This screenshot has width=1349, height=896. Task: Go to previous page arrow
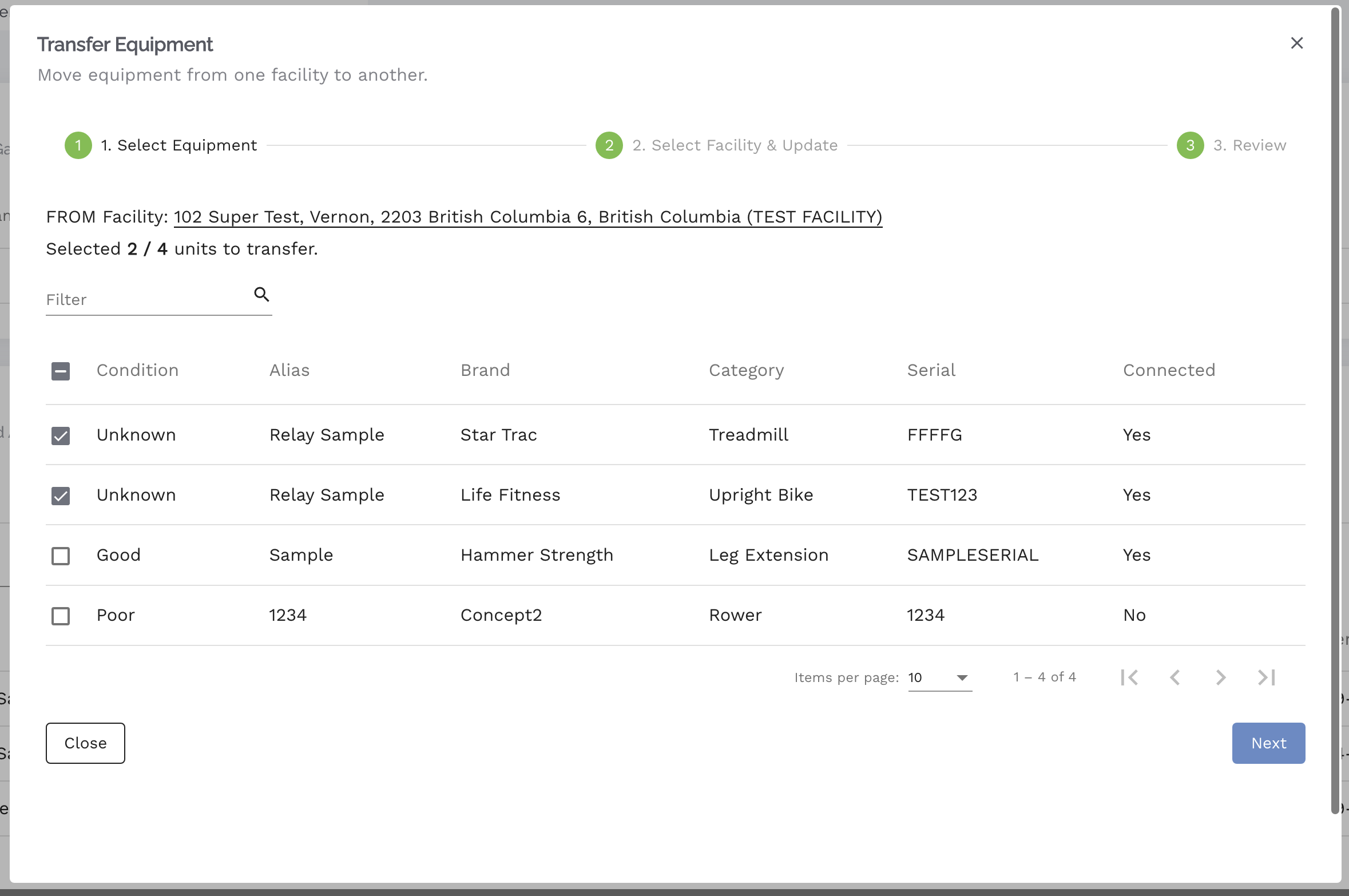[1175, 677]
